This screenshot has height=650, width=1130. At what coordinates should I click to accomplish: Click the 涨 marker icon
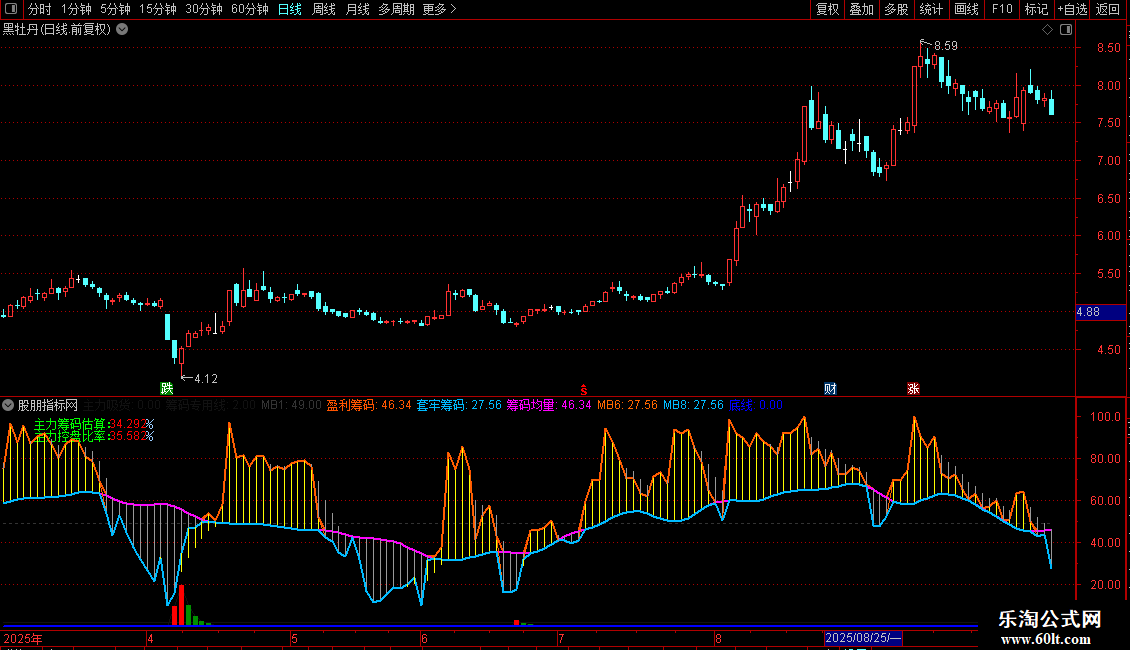(x=913, y=388)
